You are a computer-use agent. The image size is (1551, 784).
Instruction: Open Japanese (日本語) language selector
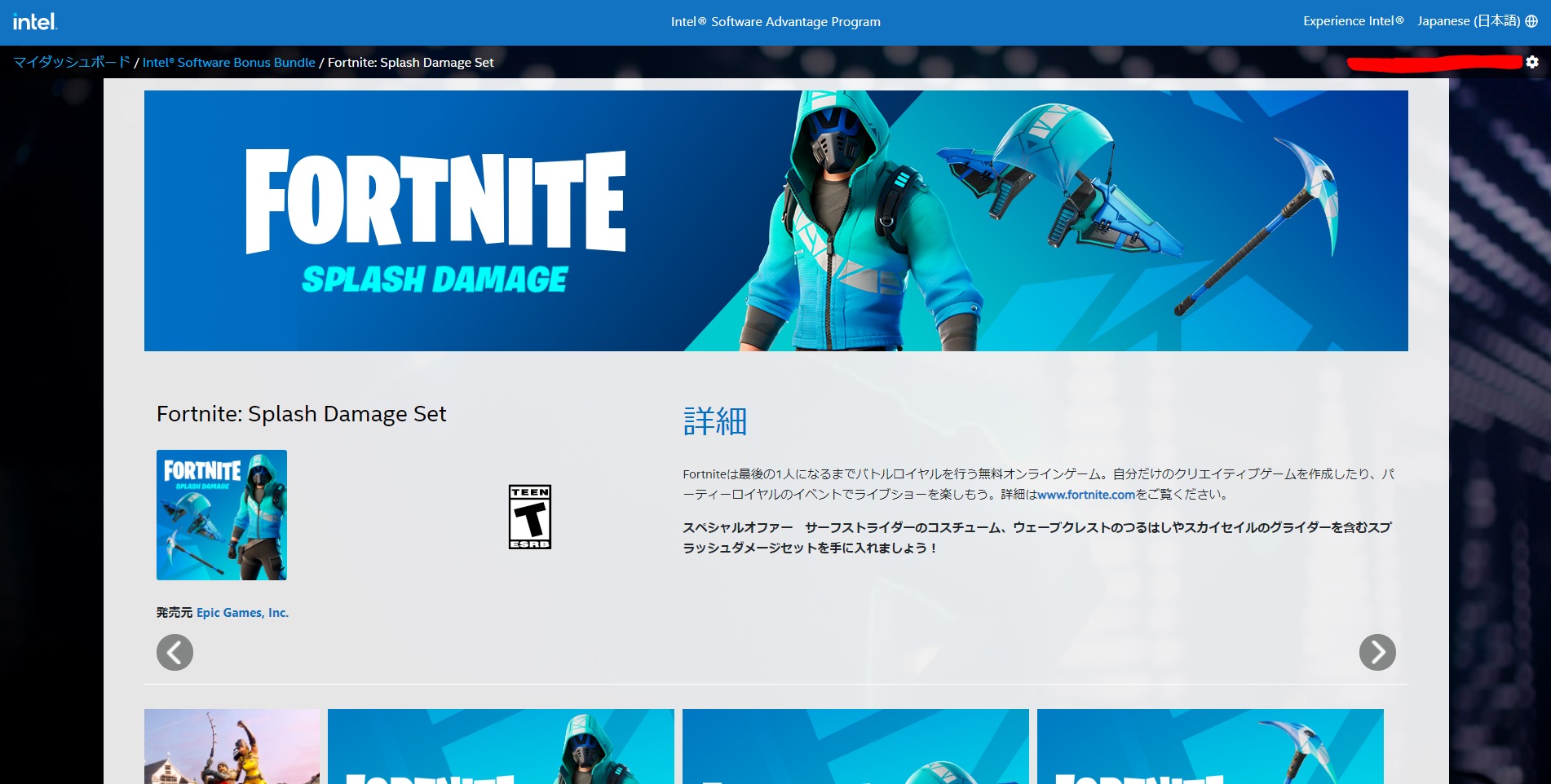[1477, 21]
